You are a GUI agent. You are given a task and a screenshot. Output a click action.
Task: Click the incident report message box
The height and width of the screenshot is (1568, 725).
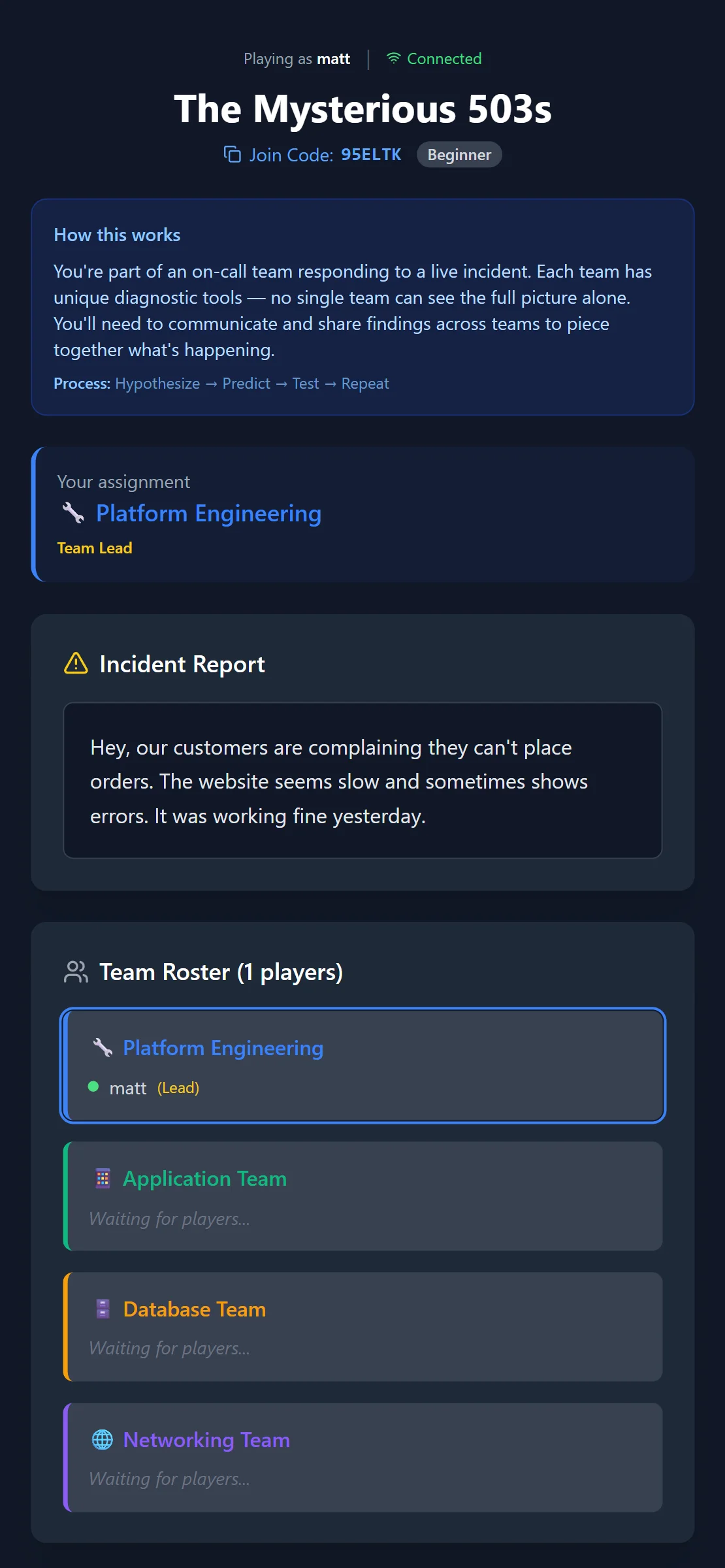point(362,780)
